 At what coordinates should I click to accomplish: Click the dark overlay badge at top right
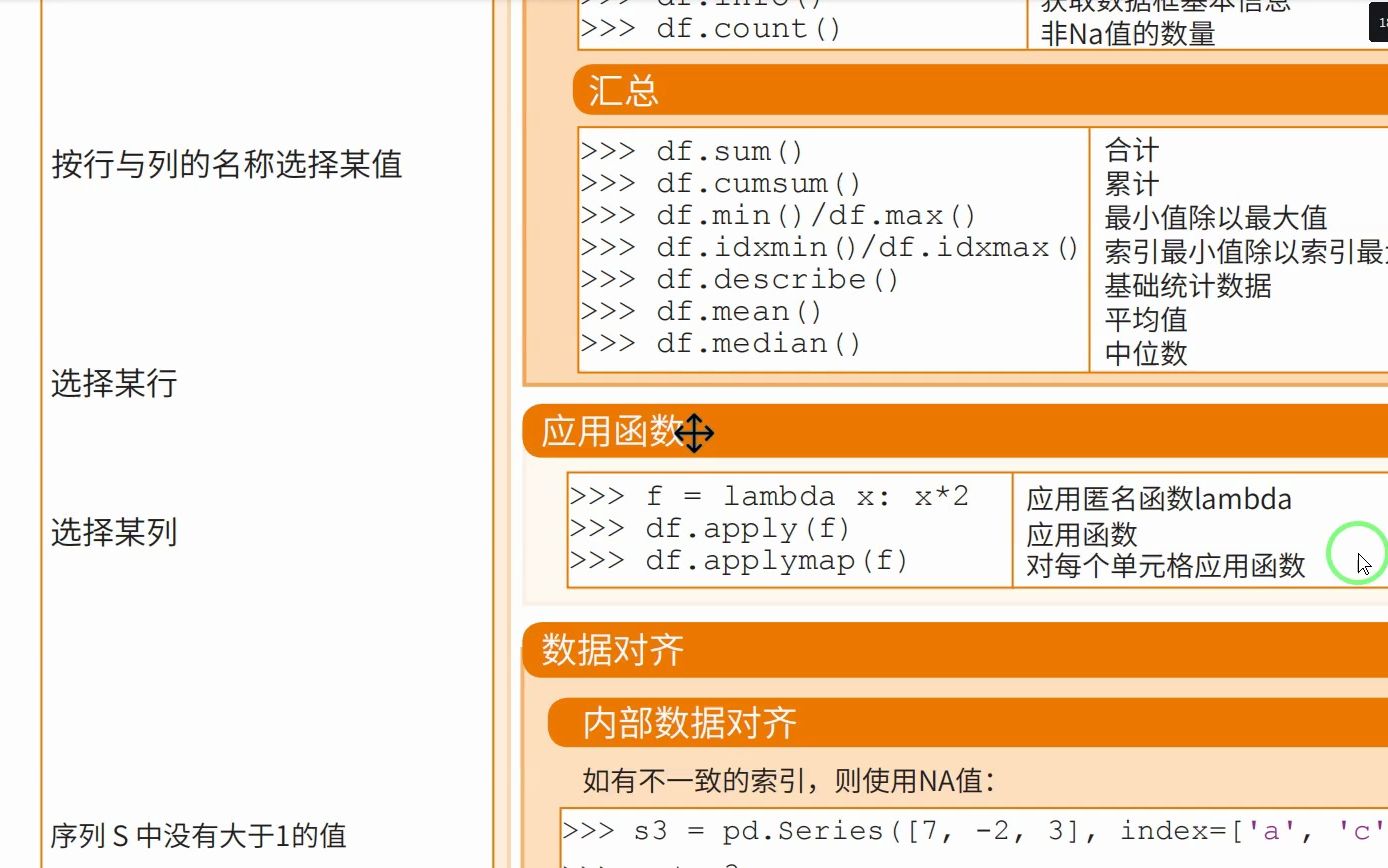pyautogui.click(x=1379, y=22)
